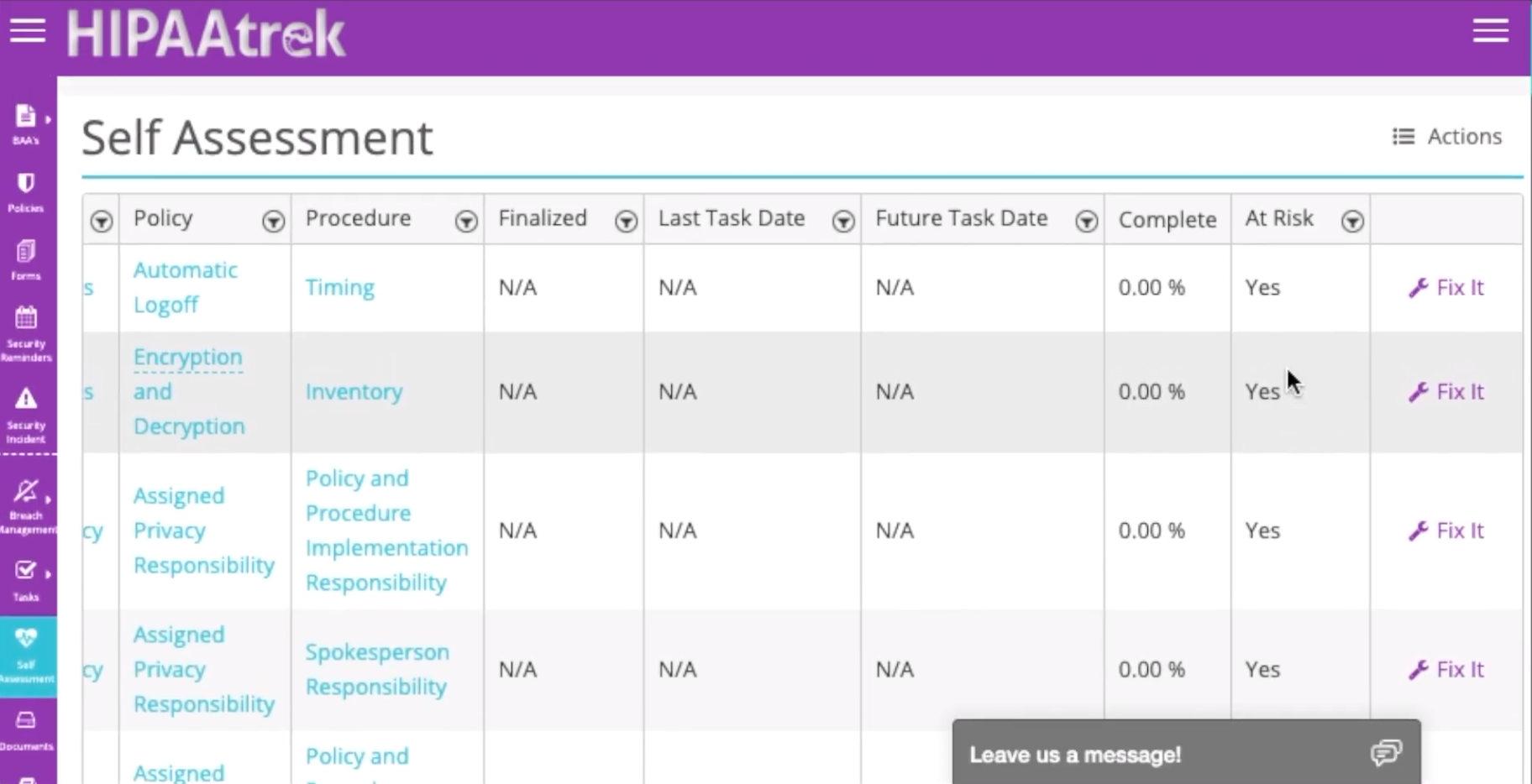Click the chat bubble icon in the message widget
Viewport: 1532px width, 784px height.
click(x=1386, y=753)
